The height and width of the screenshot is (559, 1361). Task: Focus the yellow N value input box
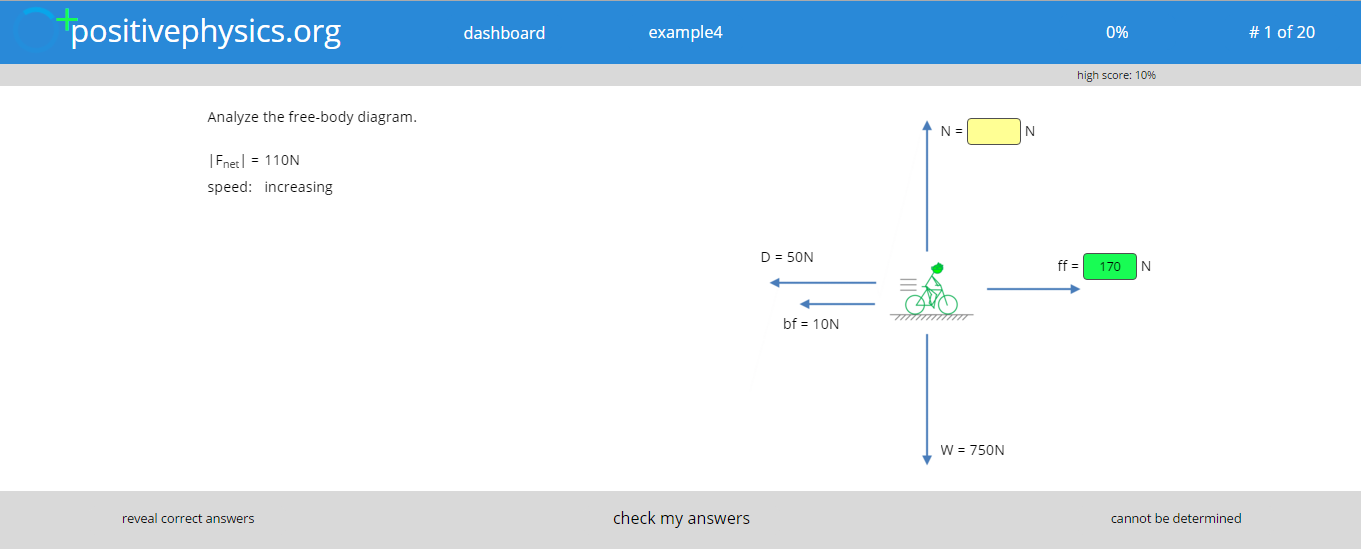994,131
